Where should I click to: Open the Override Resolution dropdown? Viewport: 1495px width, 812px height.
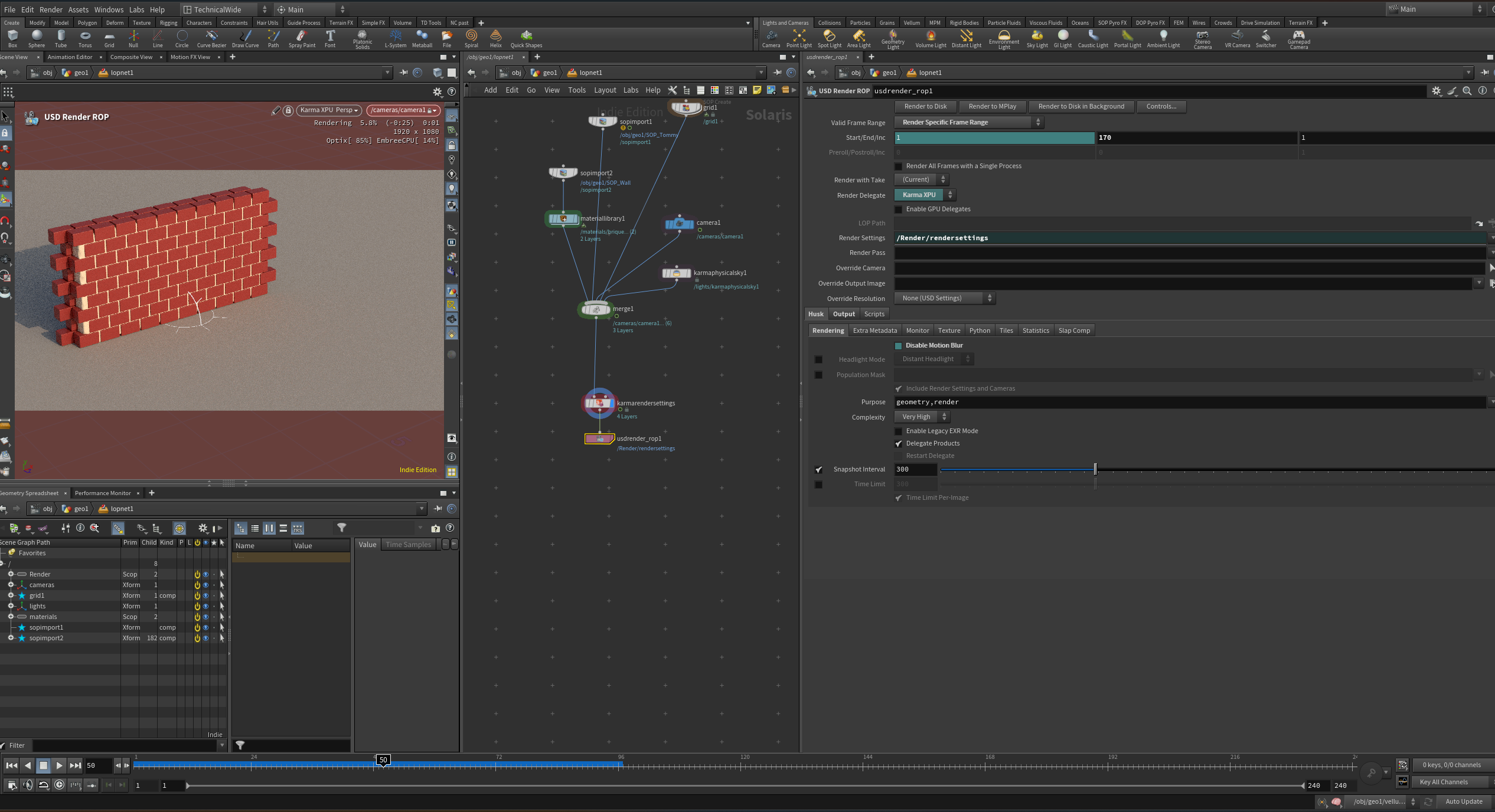click(945, 298)
